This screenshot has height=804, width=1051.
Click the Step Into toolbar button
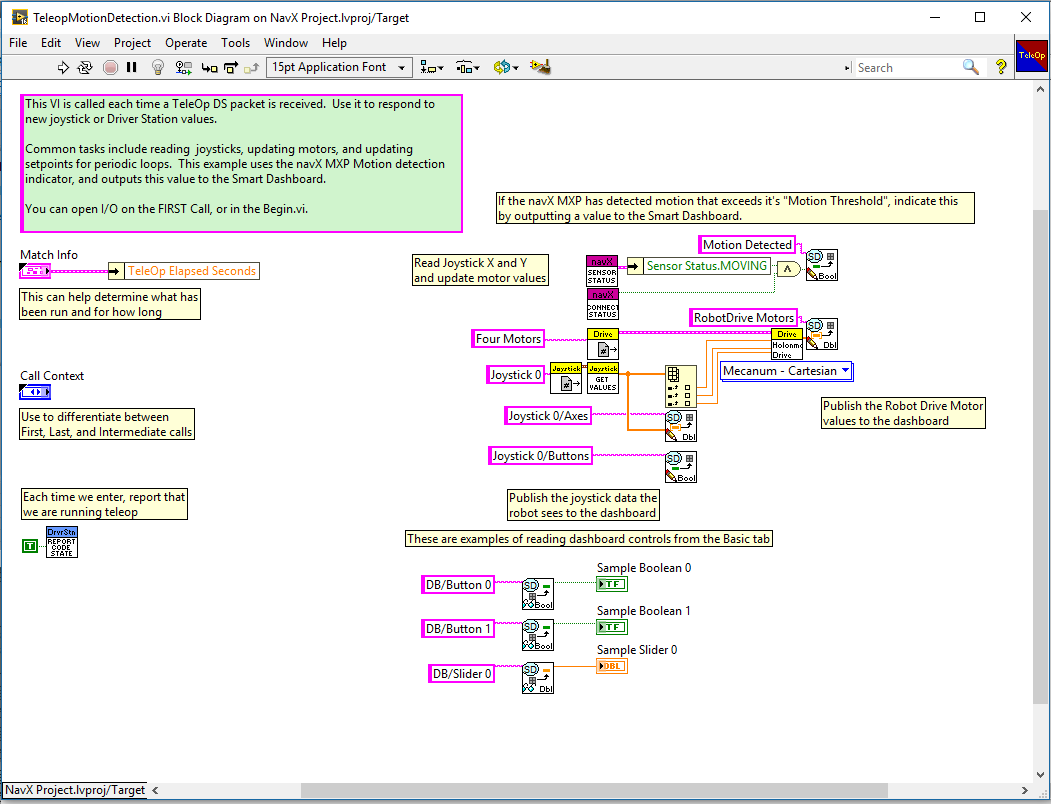point(210,68)
